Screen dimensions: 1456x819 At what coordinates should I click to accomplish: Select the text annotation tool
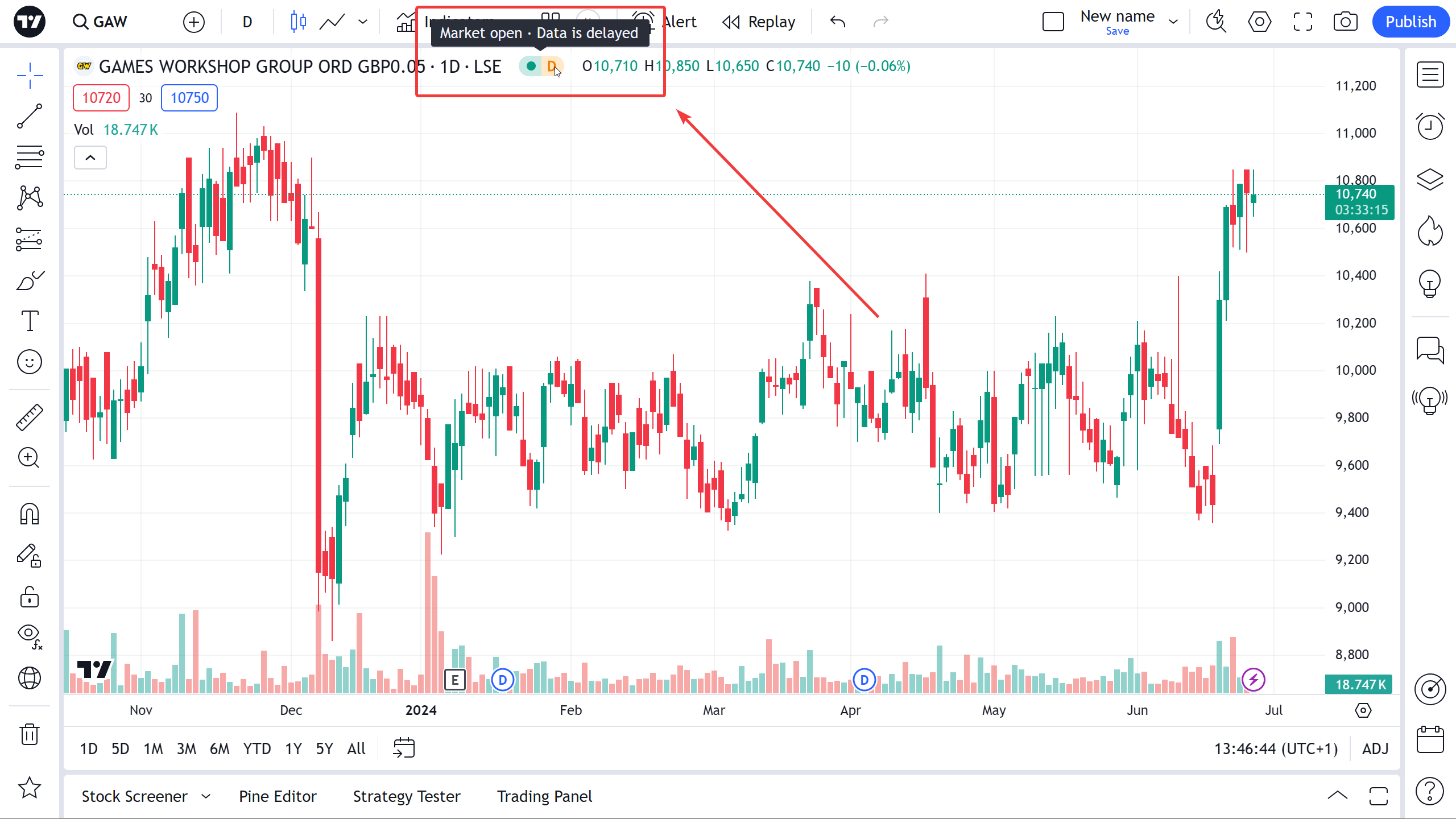[30, 321]
